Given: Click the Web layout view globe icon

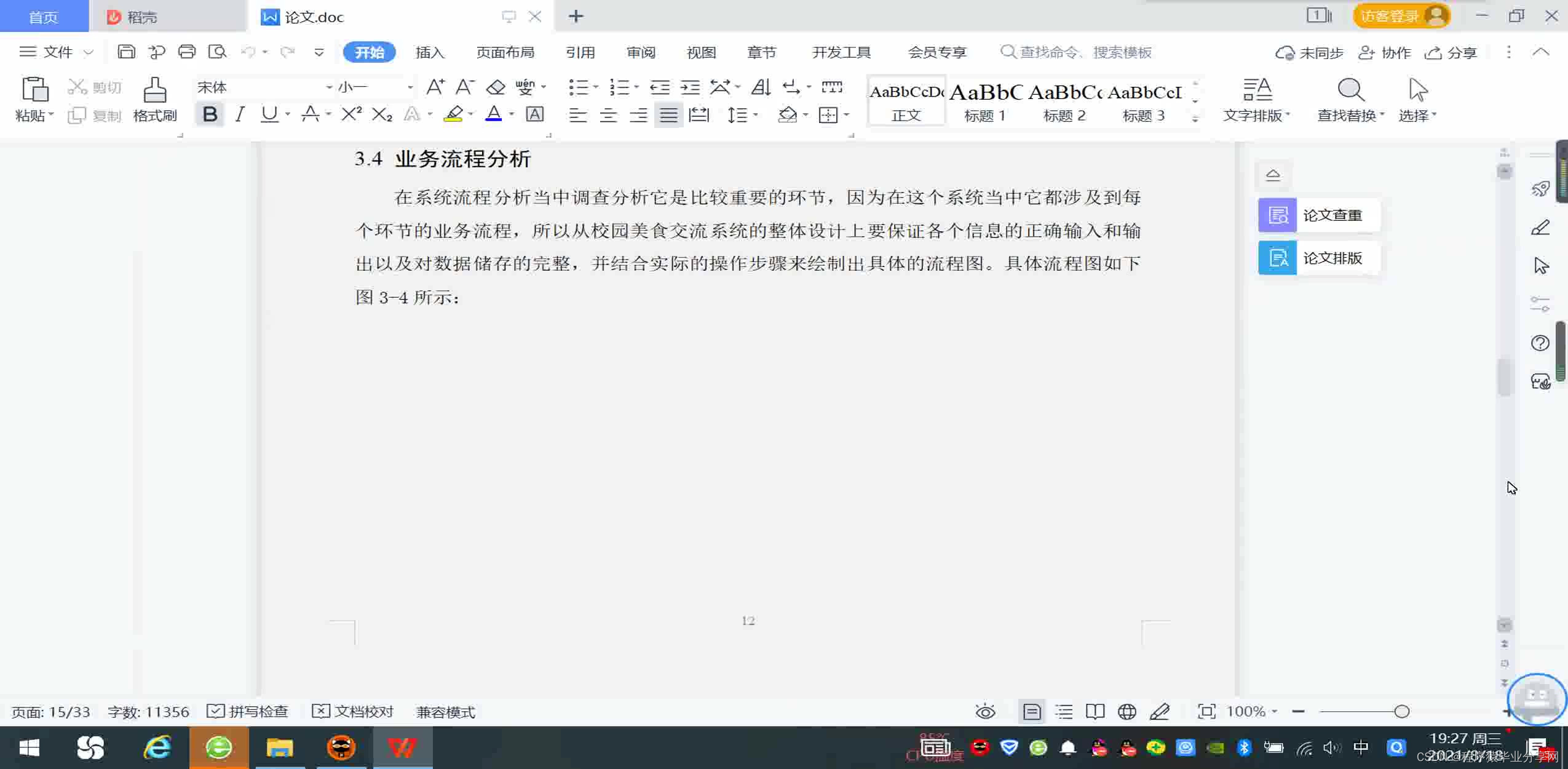Looking at the screenshot, I should pyautogui.click(x=1127, y=712).
